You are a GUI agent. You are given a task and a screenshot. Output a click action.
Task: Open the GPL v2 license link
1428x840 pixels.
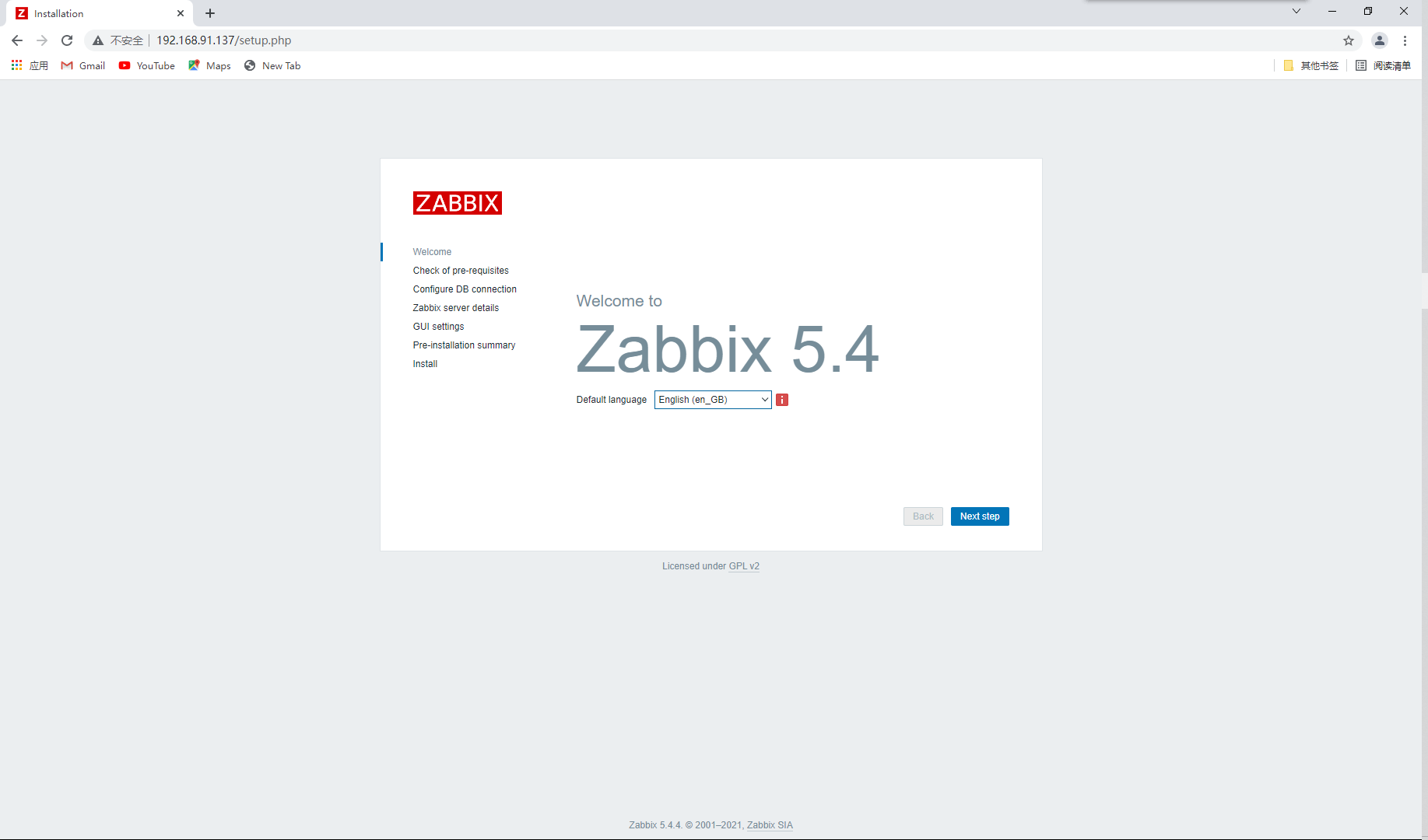(744, 566)
